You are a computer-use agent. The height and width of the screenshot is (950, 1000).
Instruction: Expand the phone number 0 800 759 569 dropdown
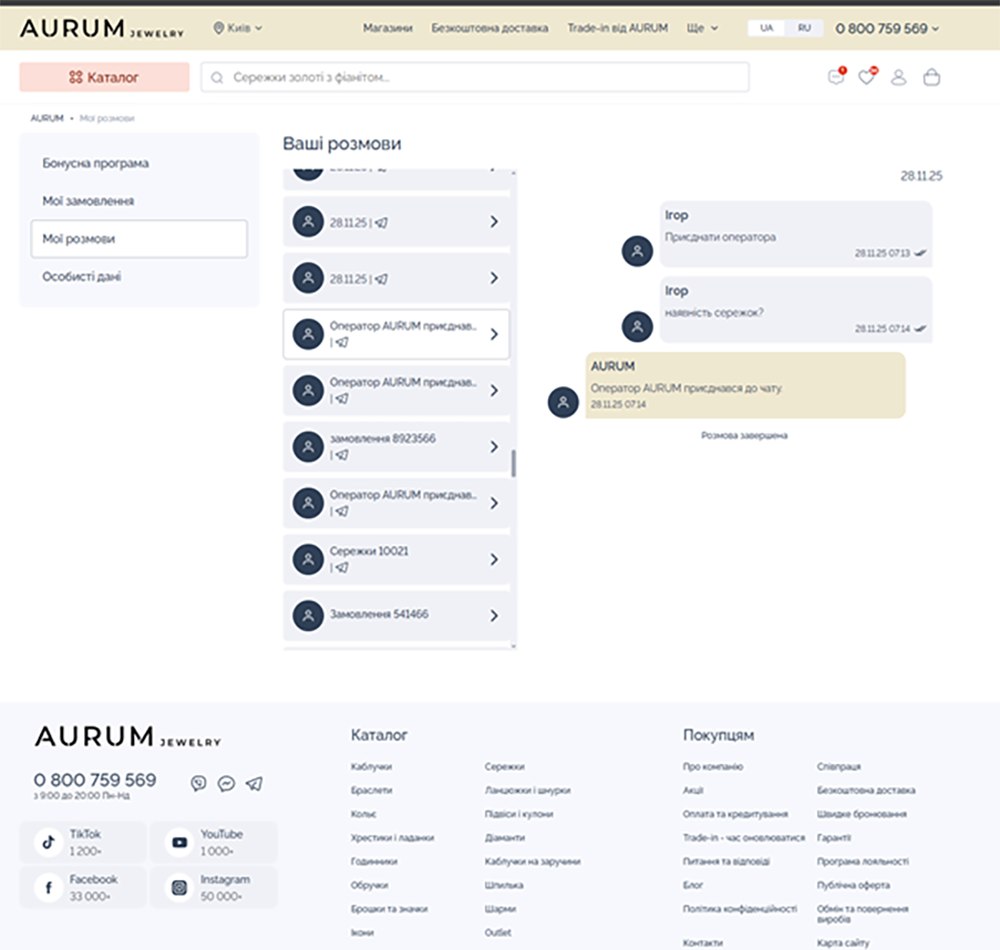tap(887, 28)
